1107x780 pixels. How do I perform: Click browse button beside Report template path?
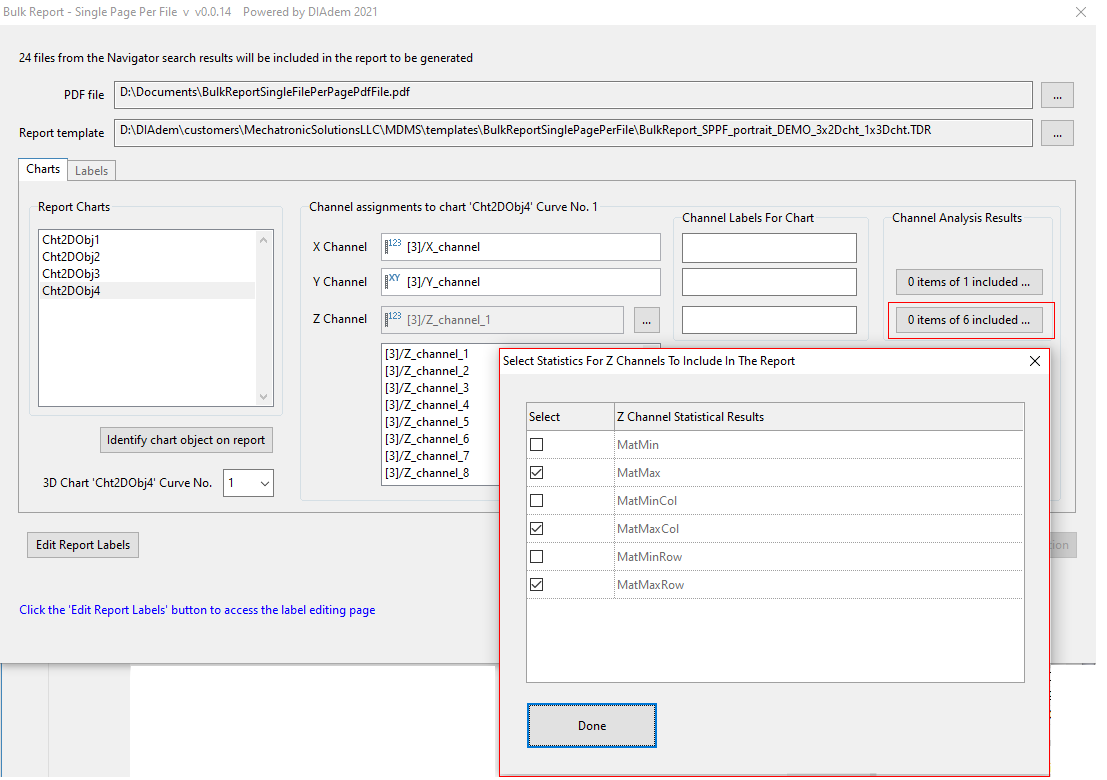[1057, 133]
